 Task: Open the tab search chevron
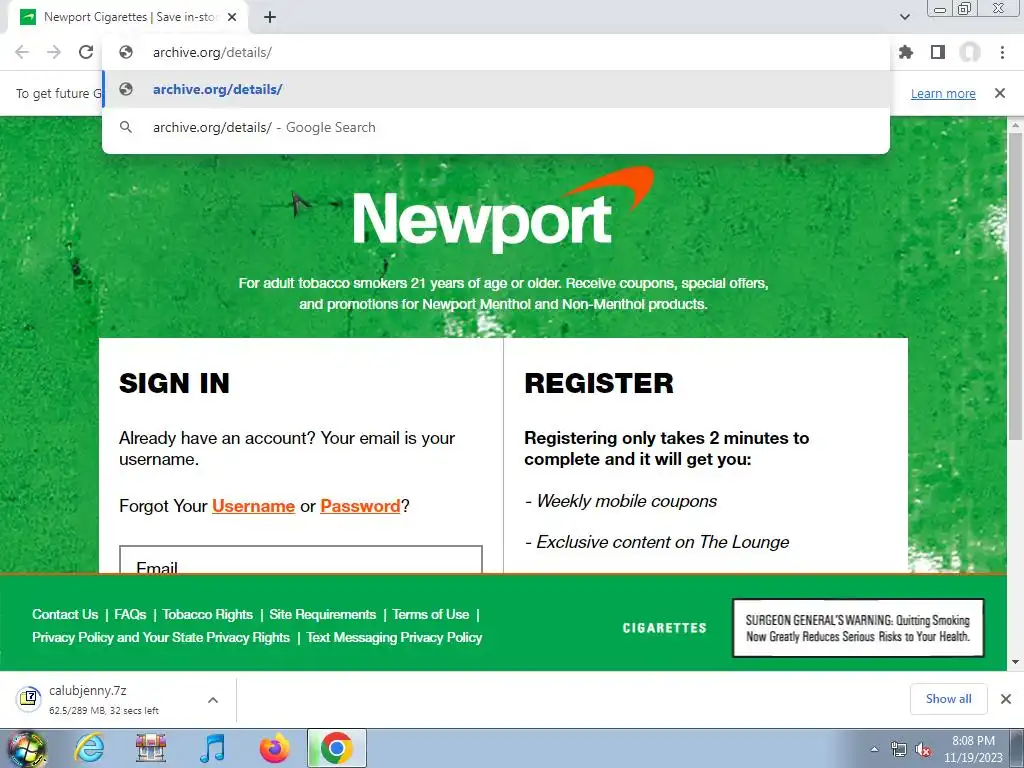coord(905,17)
